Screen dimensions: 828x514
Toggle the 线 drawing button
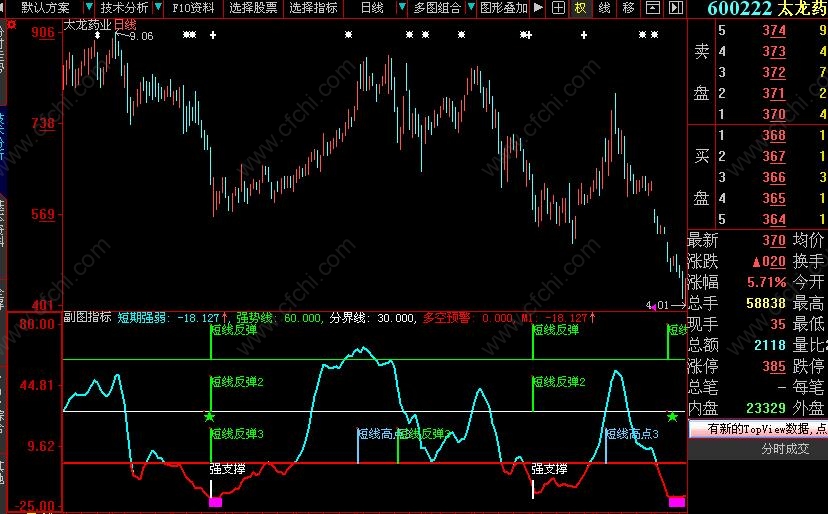(605, 8)
